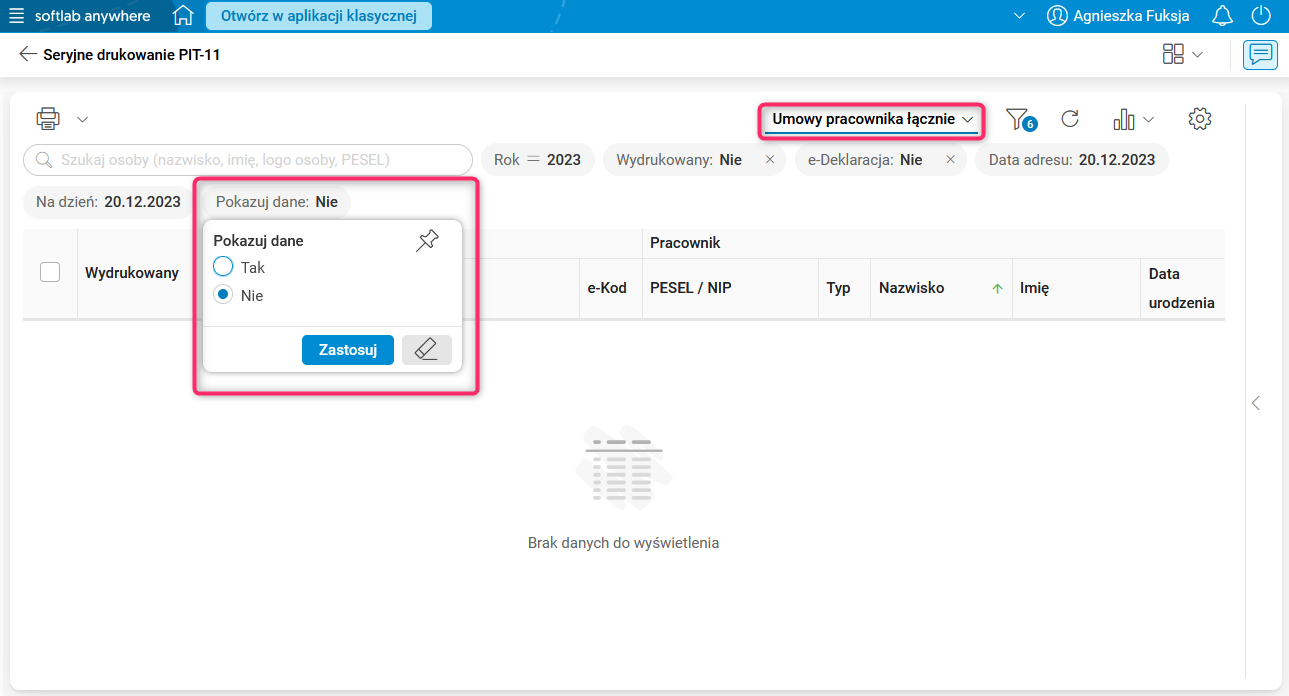
Task: Expand print options dropdown arrow
Action: pos(83,120)
